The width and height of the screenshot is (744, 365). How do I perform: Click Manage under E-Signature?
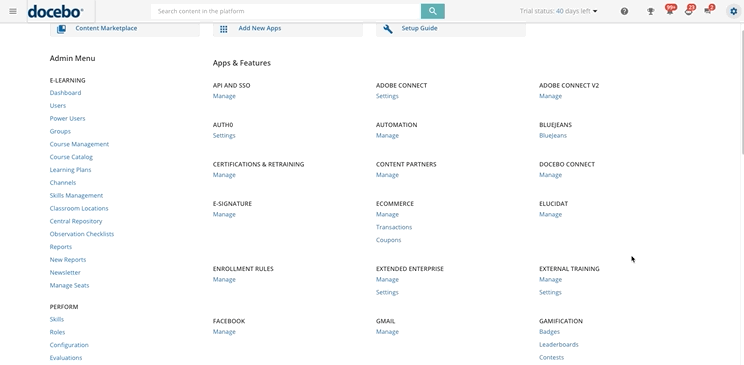point(224,214)
